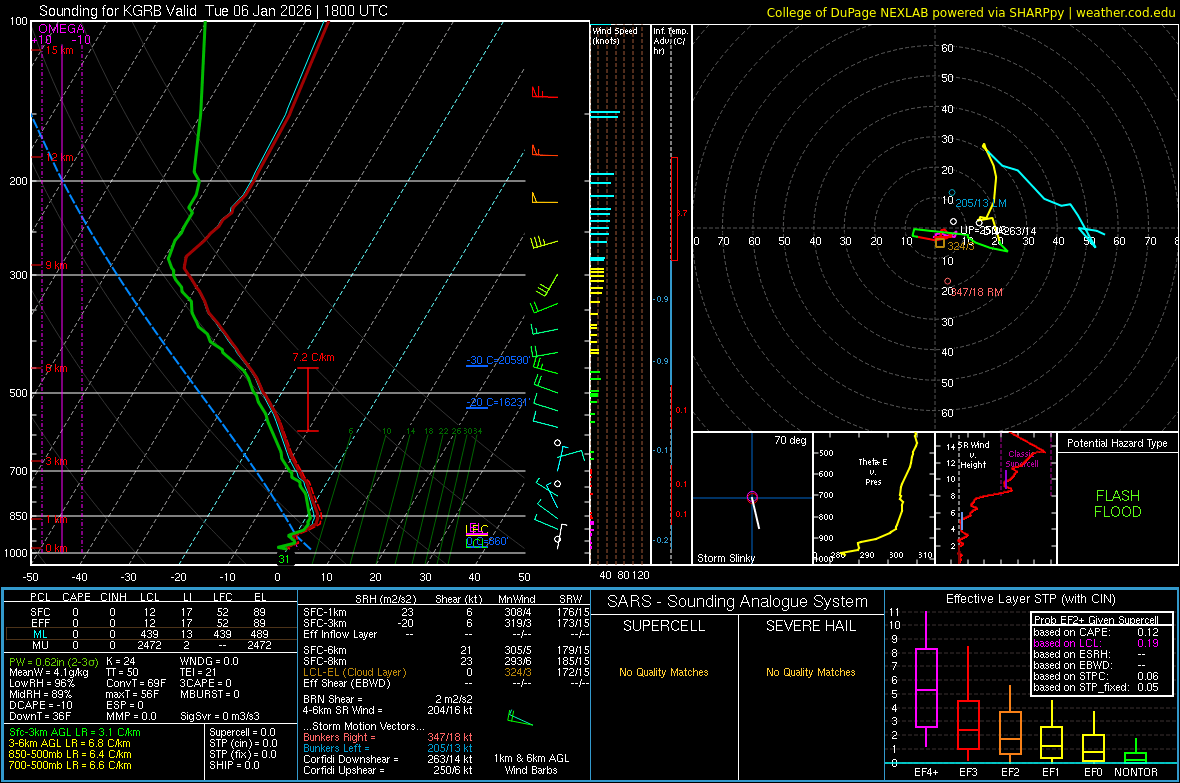Select the SFC parcel row in PCL table
Viewport: 1180px width, 783px height.
(x=149, y=612)
